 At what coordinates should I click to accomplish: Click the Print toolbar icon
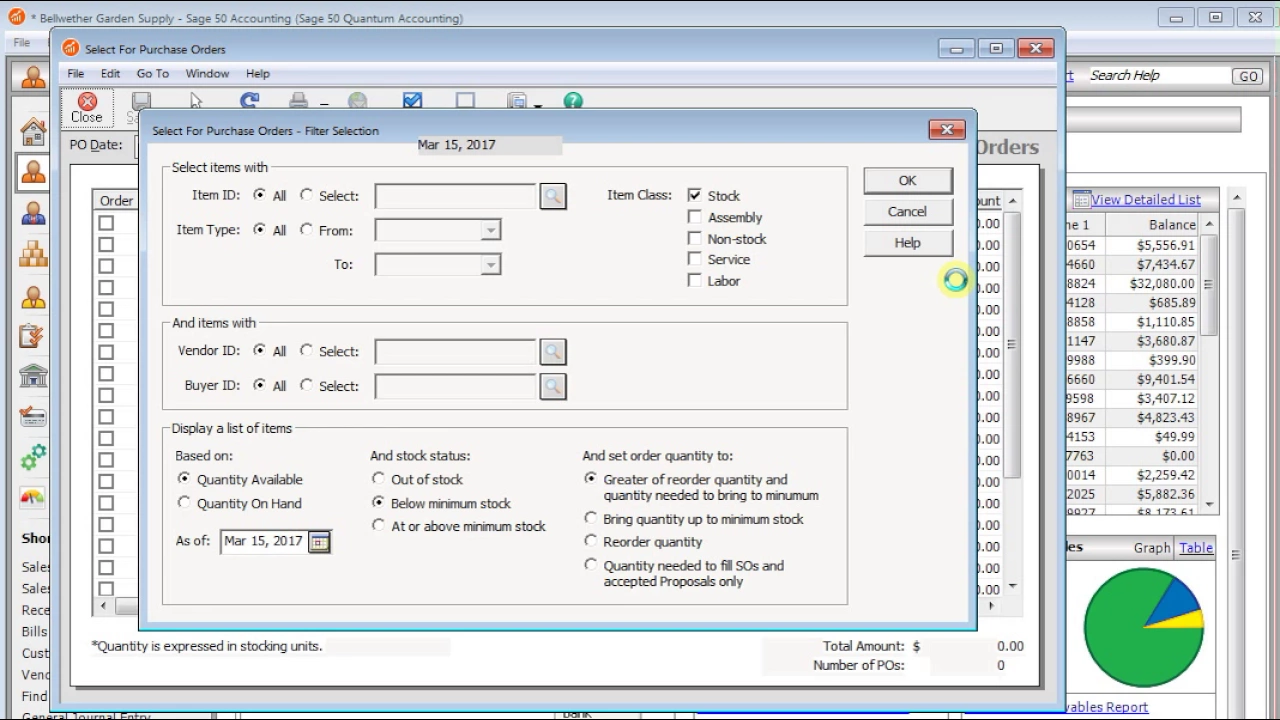(x=298, y=101)
